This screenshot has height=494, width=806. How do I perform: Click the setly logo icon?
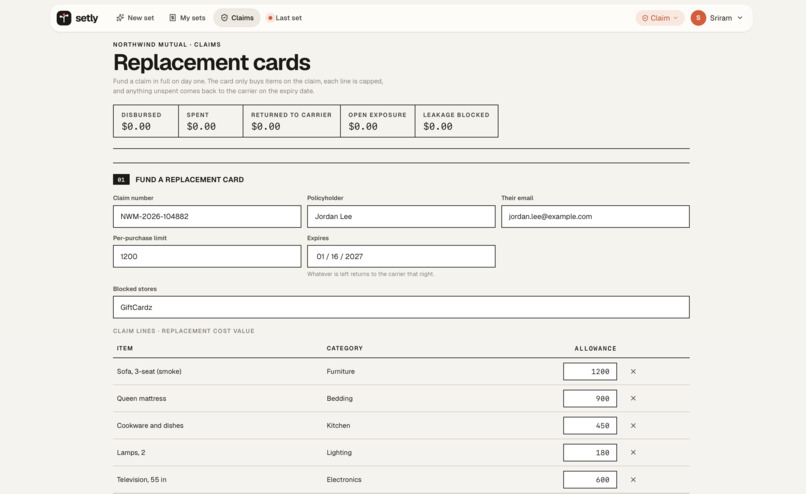[x=64, y=18]
